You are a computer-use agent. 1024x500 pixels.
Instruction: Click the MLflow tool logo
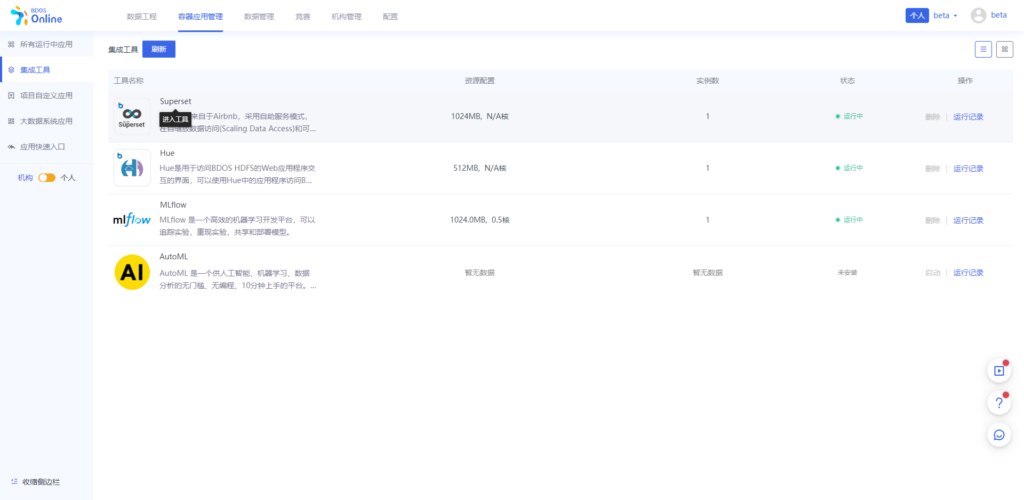point(132,220)
